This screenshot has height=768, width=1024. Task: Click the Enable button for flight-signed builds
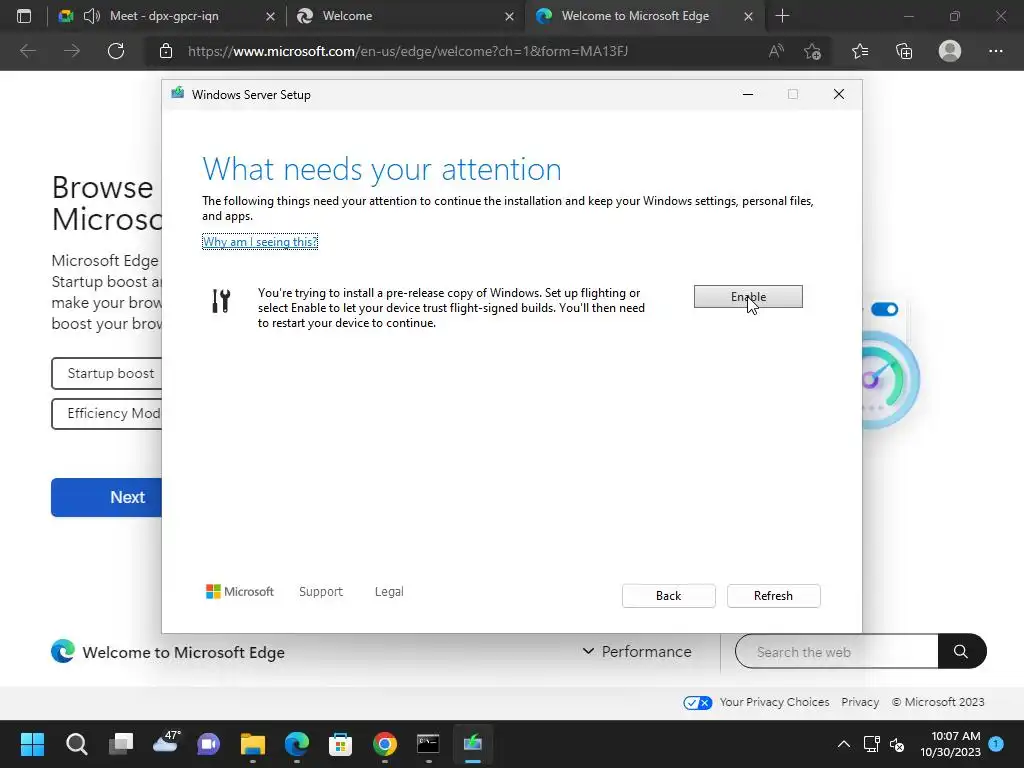[x=748, y=296]
